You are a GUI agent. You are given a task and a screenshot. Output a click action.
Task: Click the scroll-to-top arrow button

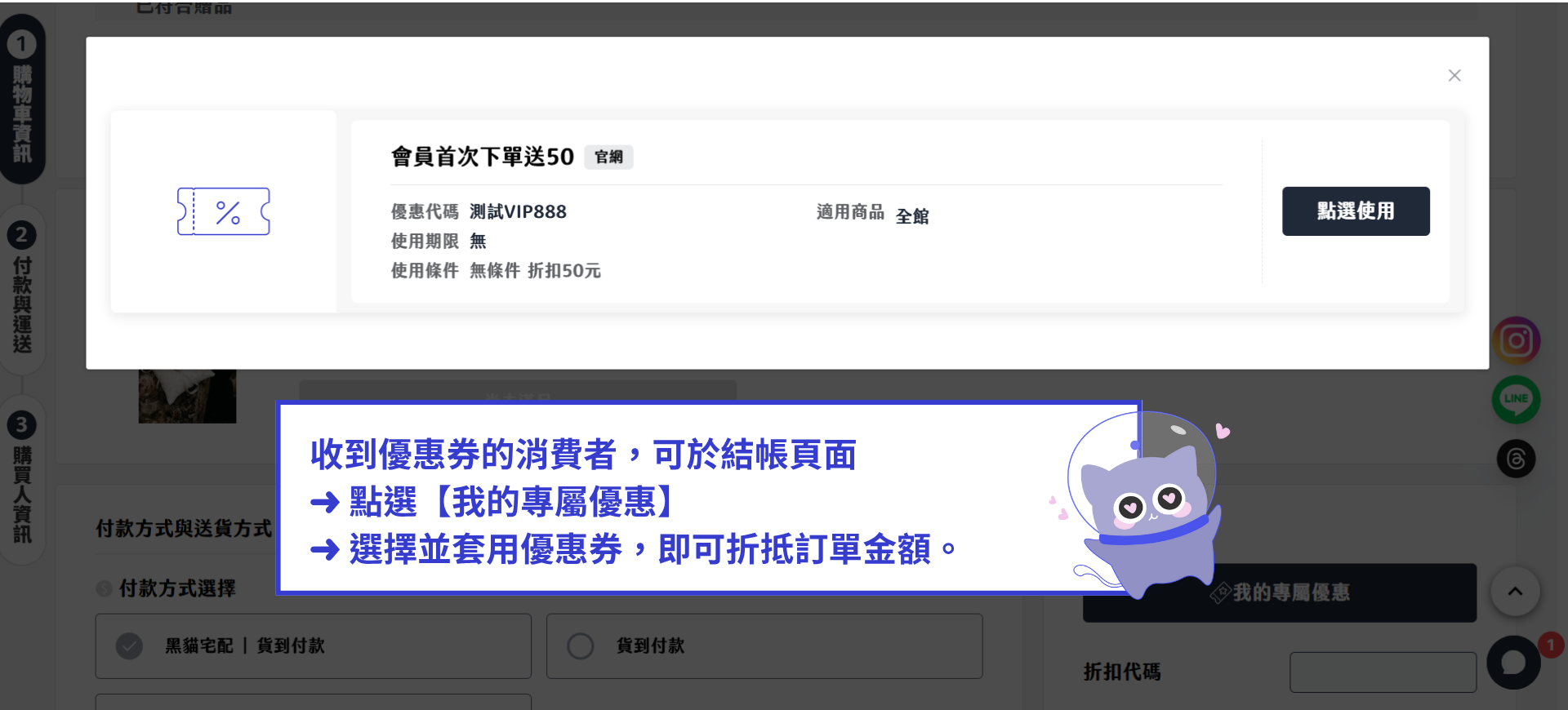point(1515,592)
